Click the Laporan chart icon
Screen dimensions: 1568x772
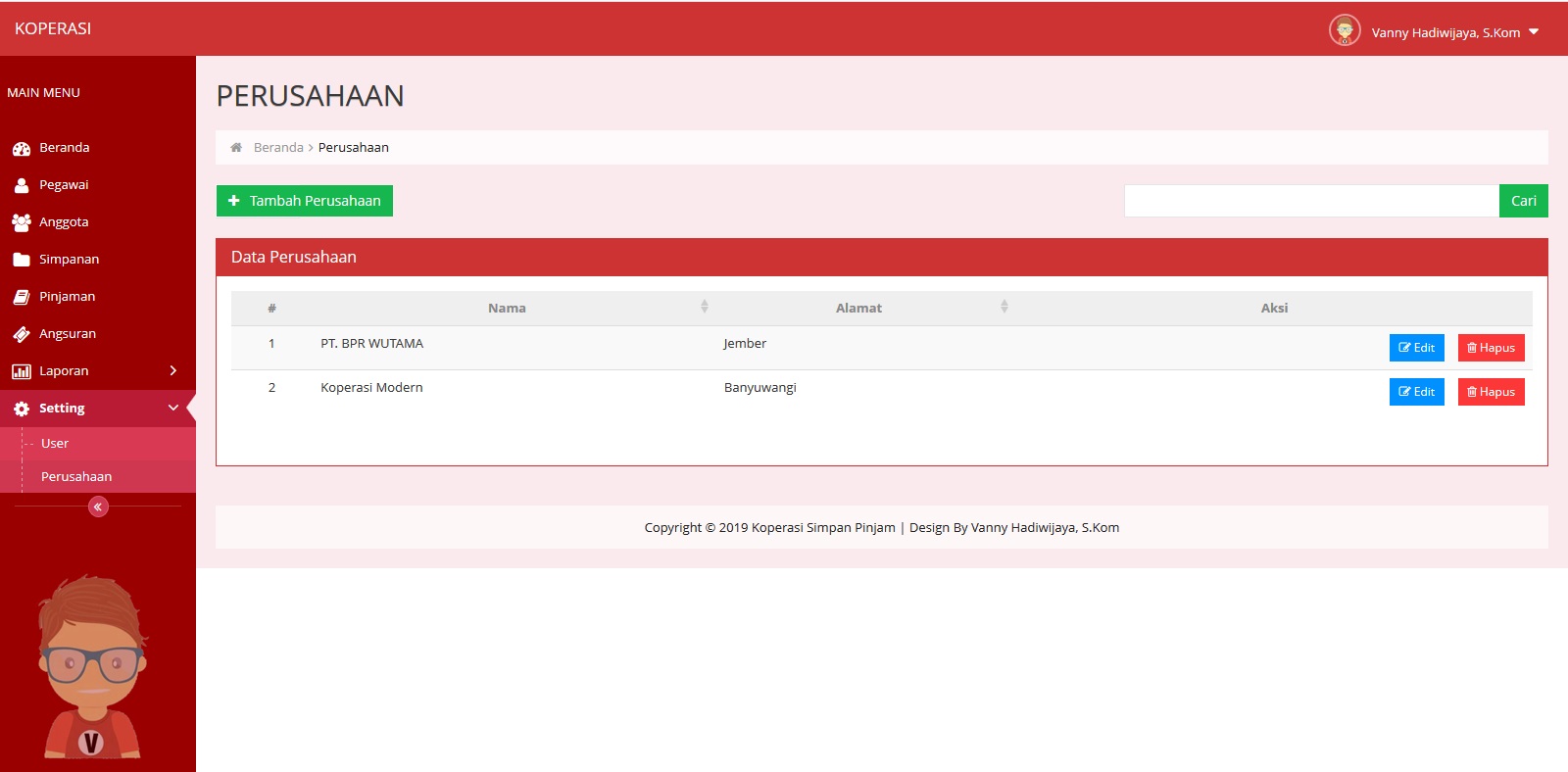pos(22,371)
